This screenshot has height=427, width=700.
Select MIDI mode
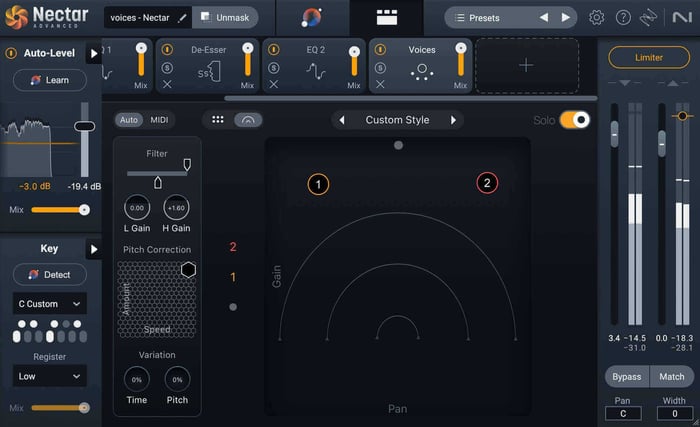pos(159,120)
